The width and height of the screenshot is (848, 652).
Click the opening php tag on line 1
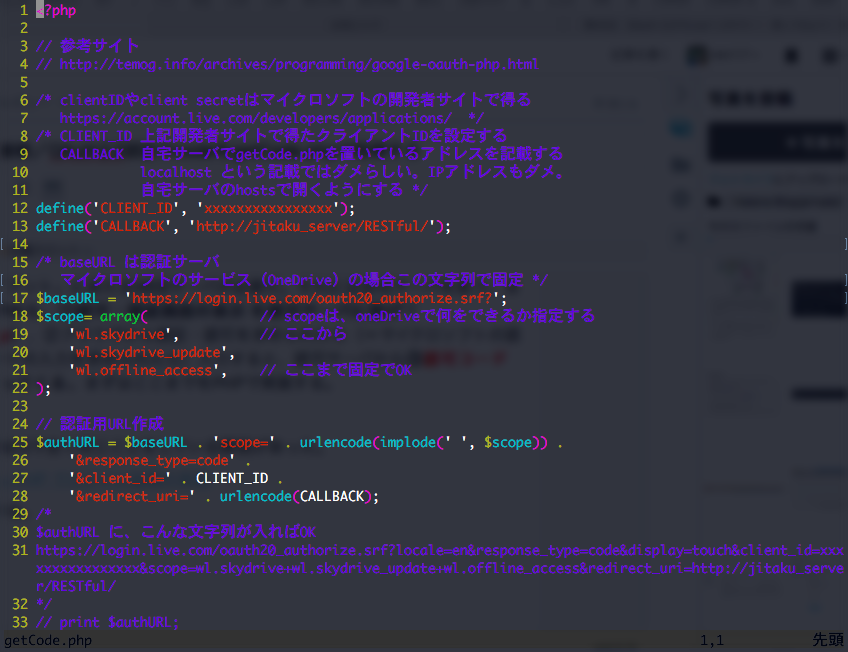point(55,10)
